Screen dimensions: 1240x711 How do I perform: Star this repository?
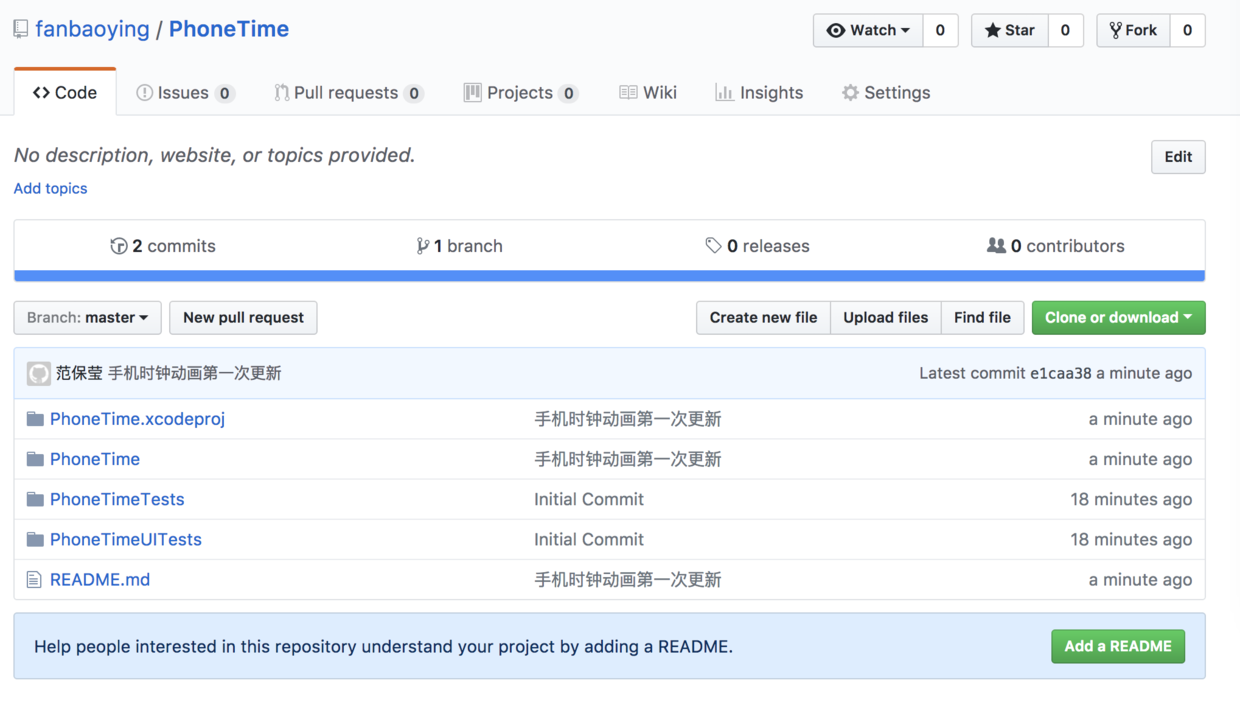tap(1010, 30)
